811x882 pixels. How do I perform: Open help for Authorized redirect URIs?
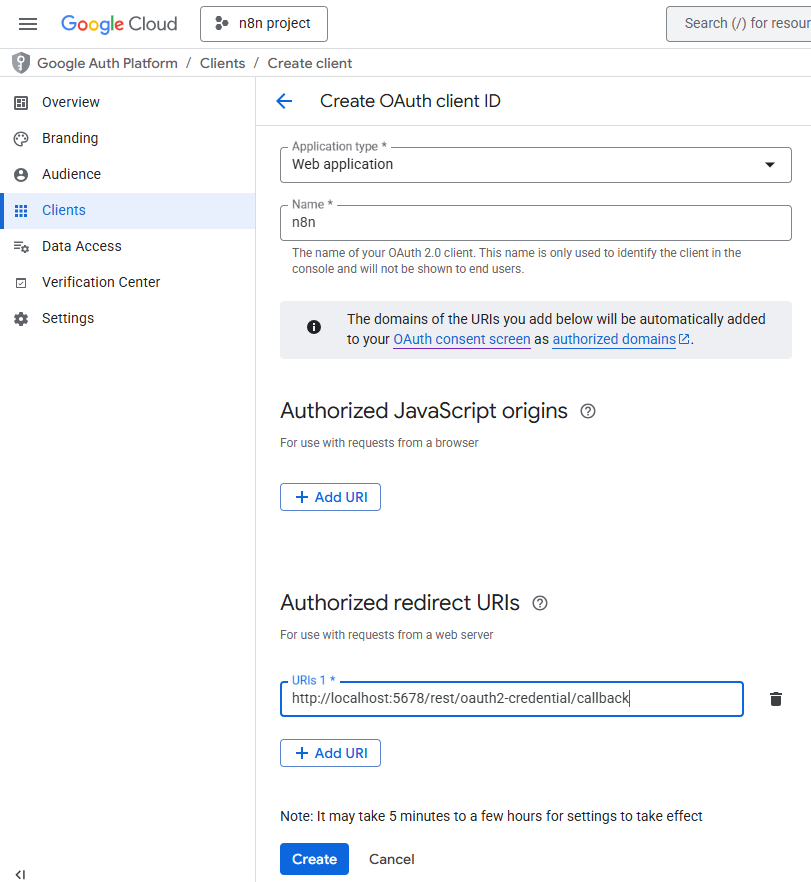[x=540, y=603]
